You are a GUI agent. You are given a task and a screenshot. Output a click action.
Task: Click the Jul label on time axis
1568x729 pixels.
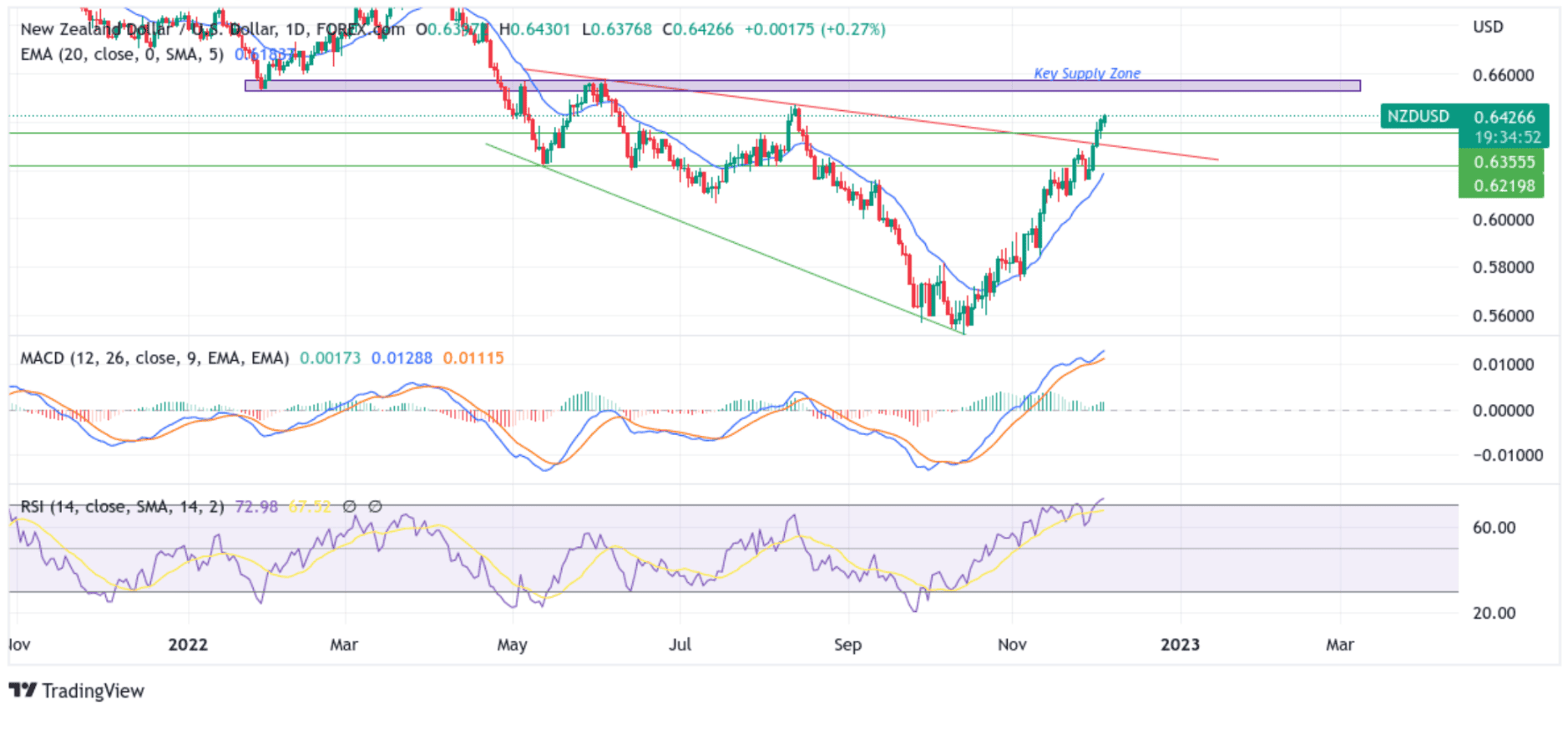(680, 645)
